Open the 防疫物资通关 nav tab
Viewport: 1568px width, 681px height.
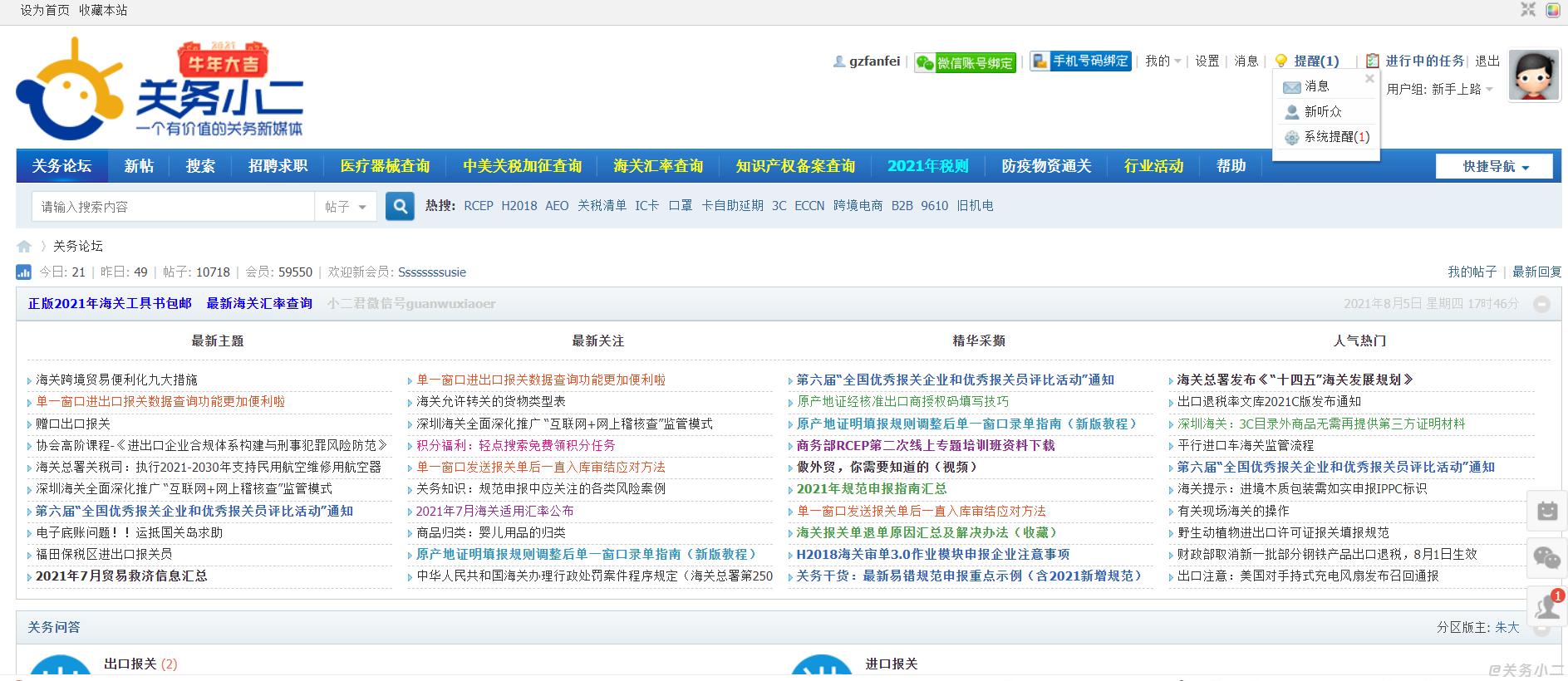(1046, 166)
